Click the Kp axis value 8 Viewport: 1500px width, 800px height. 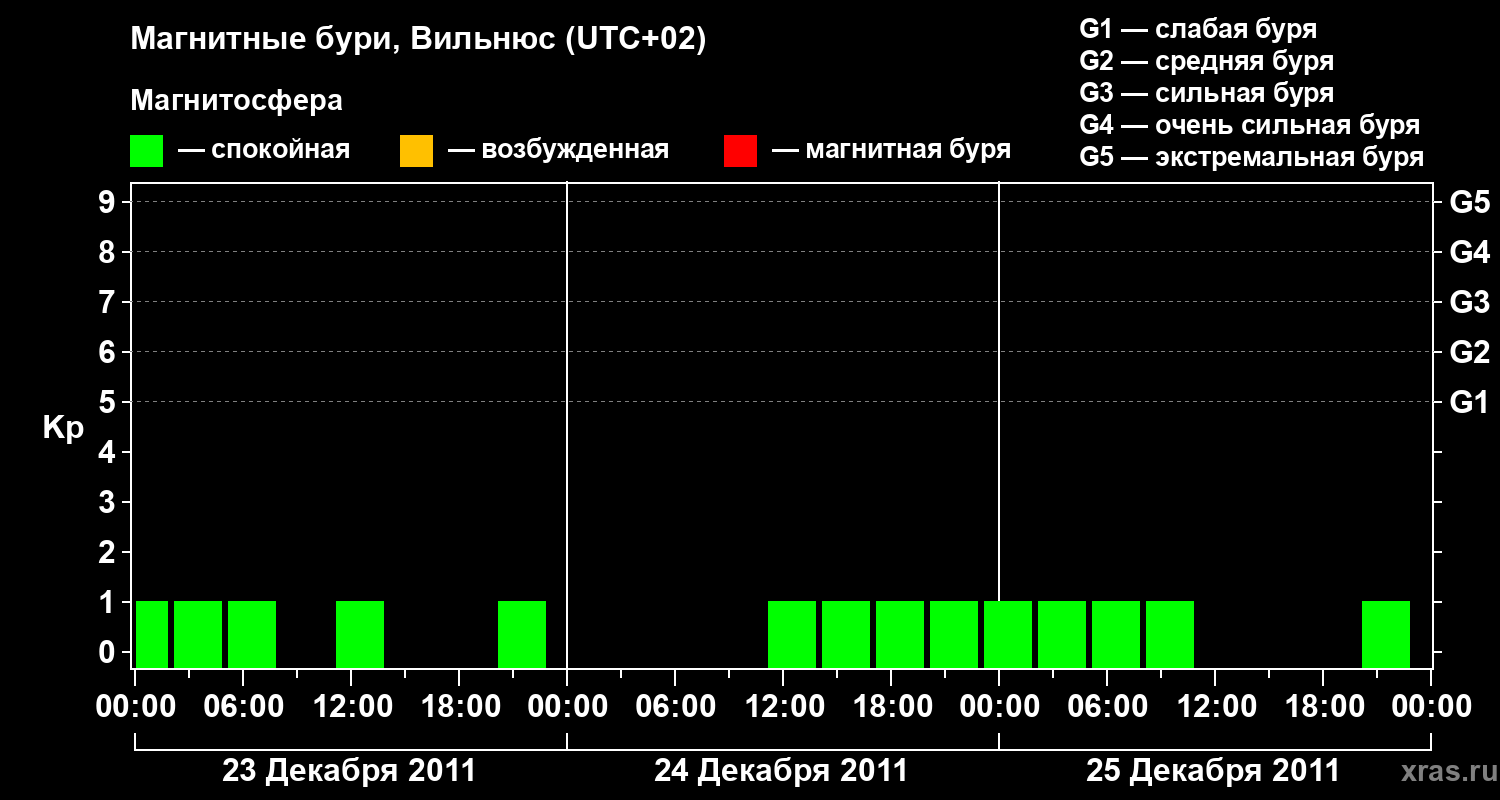click(x=109, y=252)
